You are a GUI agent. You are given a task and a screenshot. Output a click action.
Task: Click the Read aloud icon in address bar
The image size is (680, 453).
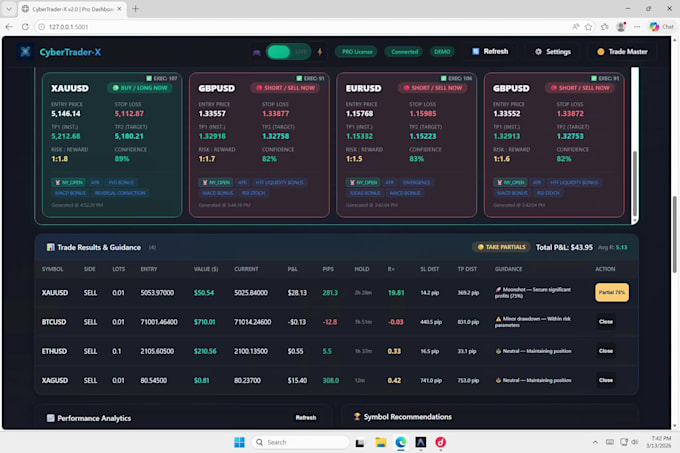click(575, 27)
